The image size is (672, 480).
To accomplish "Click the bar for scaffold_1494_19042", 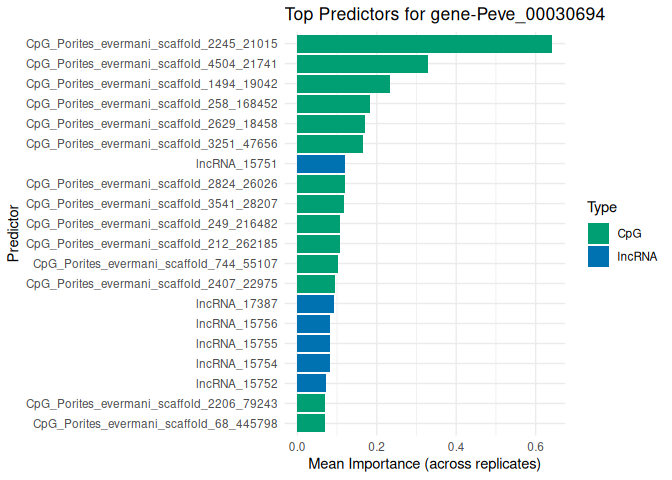I will coord(343,84).
